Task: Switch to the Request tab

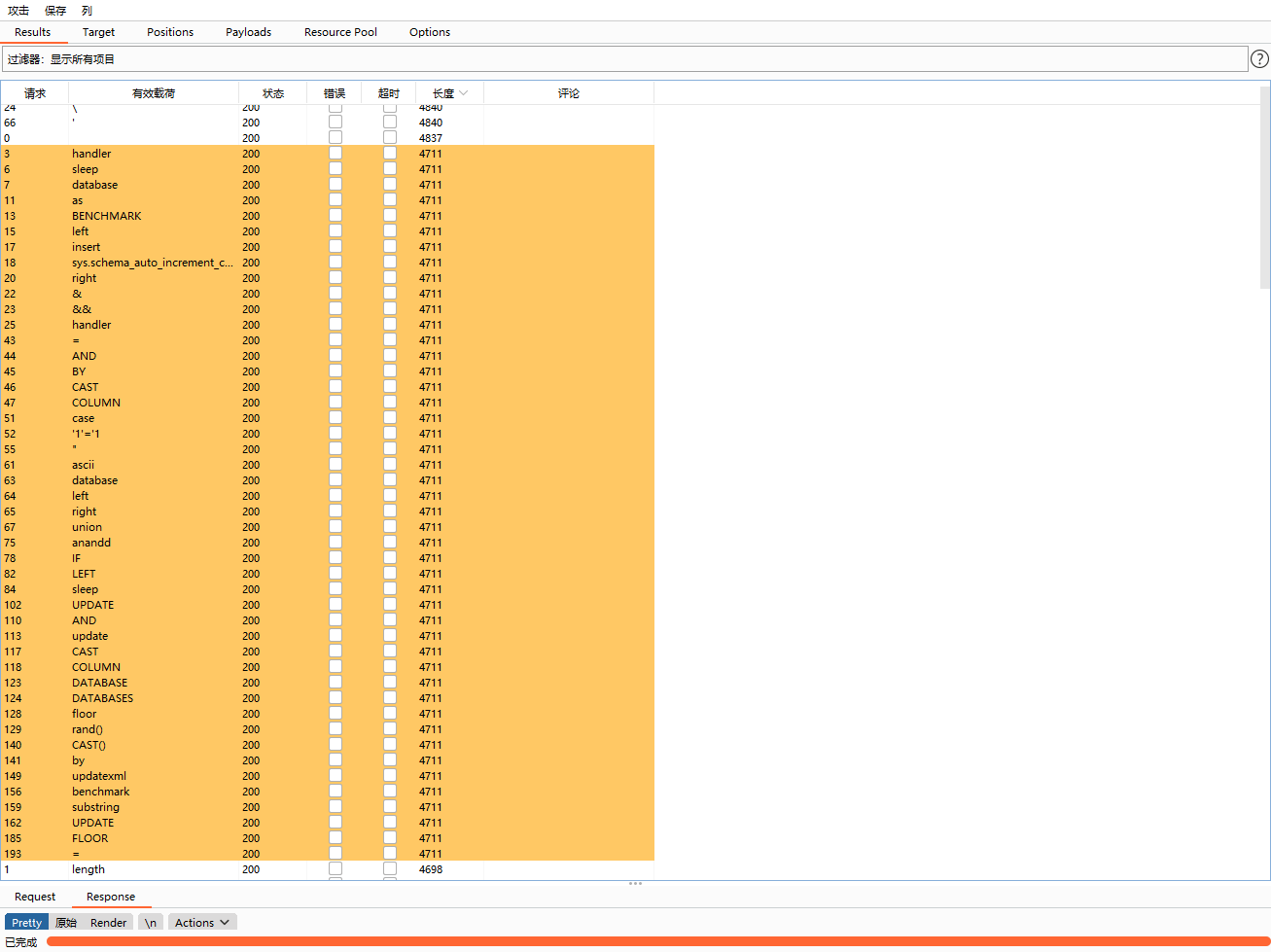Action: click(35, 897)
